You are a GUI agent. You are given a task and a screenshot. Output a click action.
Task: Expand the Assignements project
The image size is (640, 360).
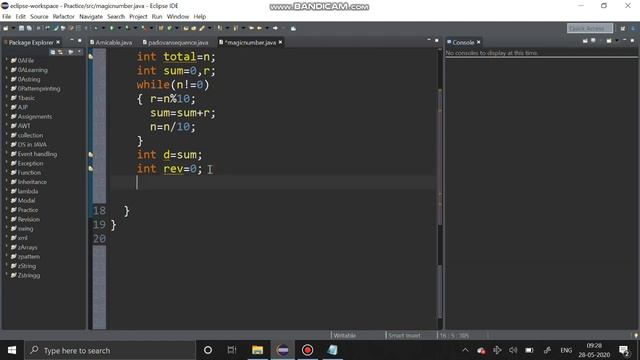(x=6, y=116)
